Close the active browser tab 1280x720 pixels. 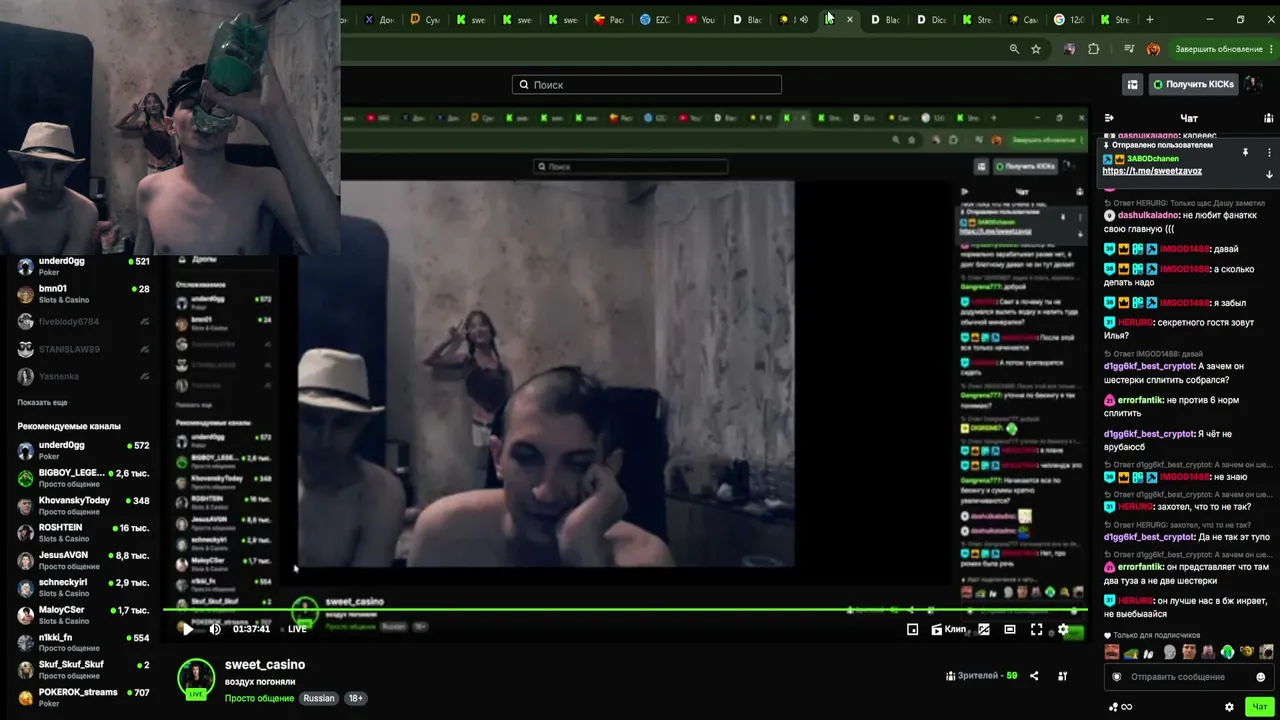coord(850,19)
